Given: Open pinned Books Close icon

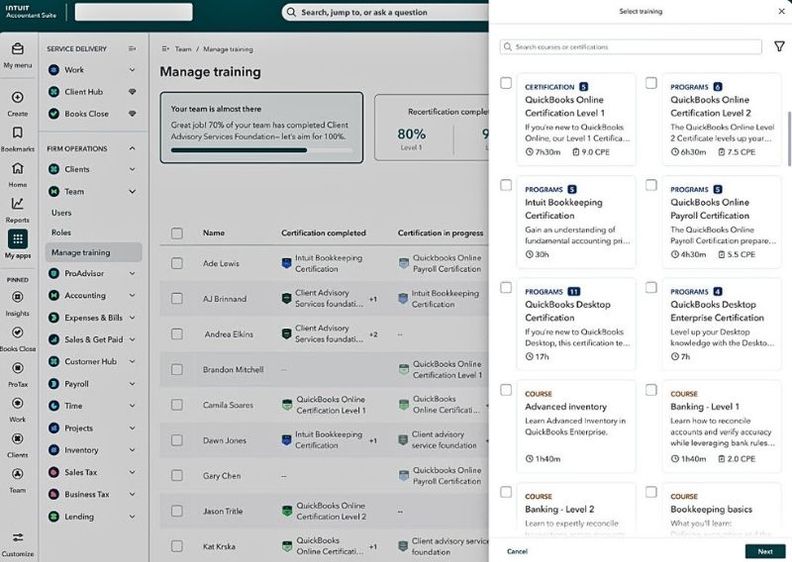Looking at the screenshot, I should click(18, 332).
